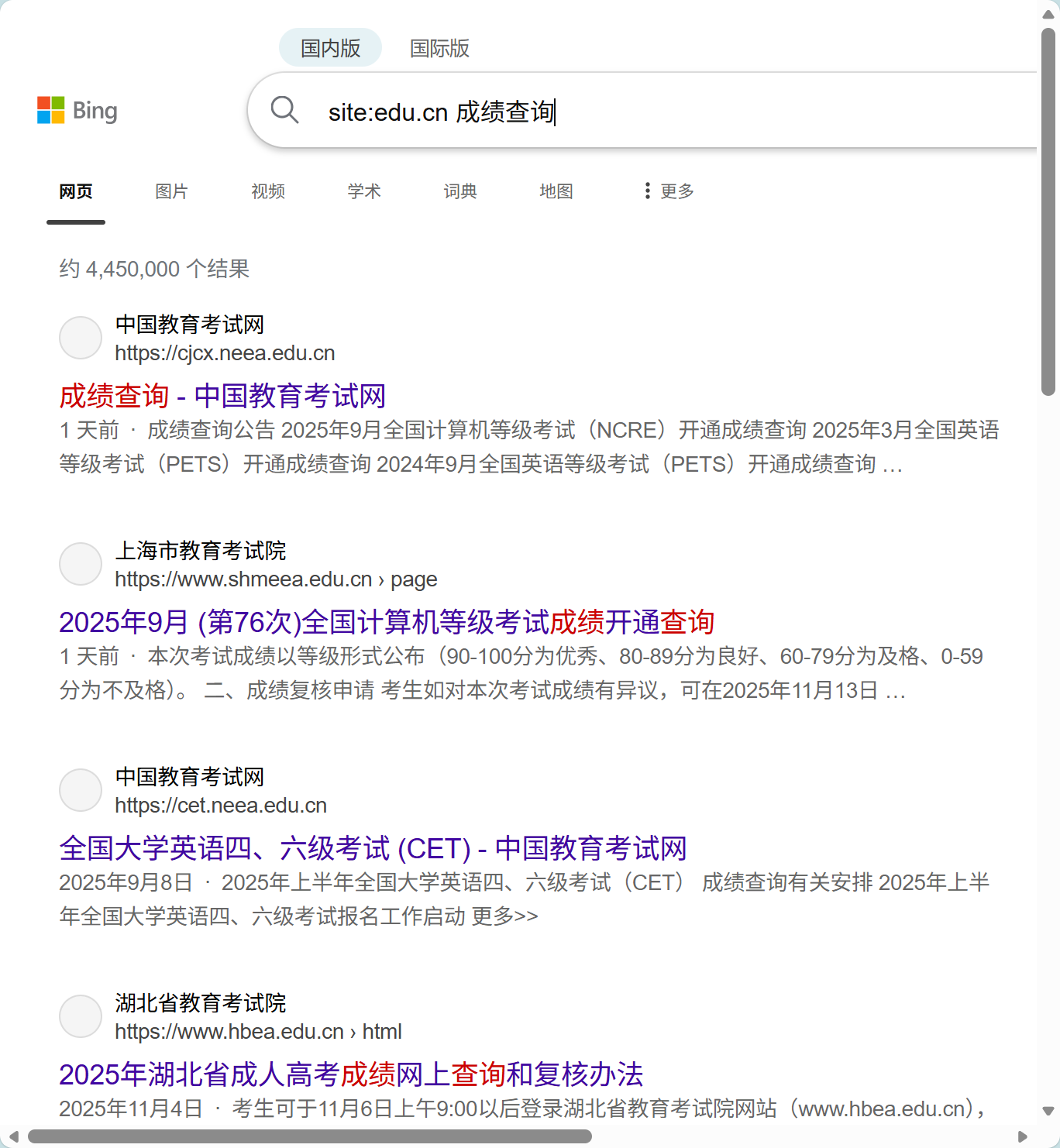Click the horizontal scrollbar thumb

(x=310, y=1136)
